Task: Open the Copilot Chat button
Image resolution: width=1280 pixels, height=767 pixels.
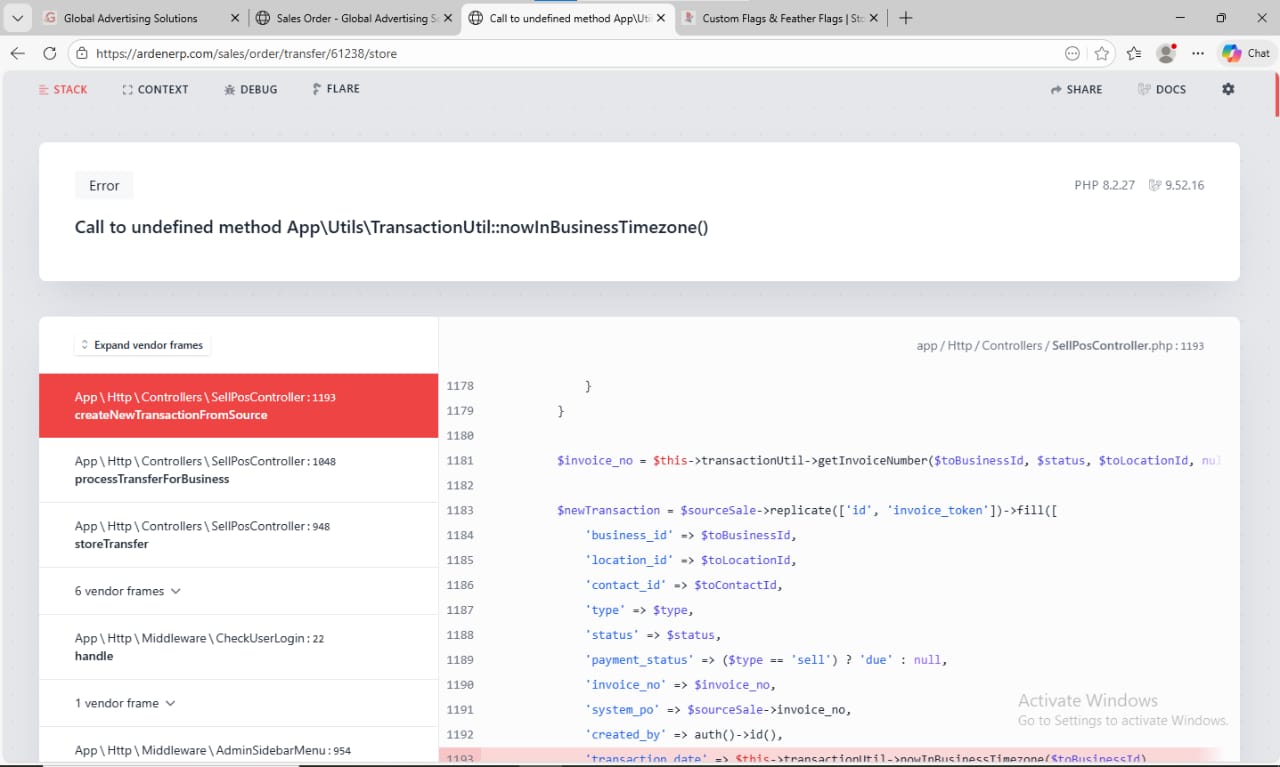Action: click(x=1246, y=53)
